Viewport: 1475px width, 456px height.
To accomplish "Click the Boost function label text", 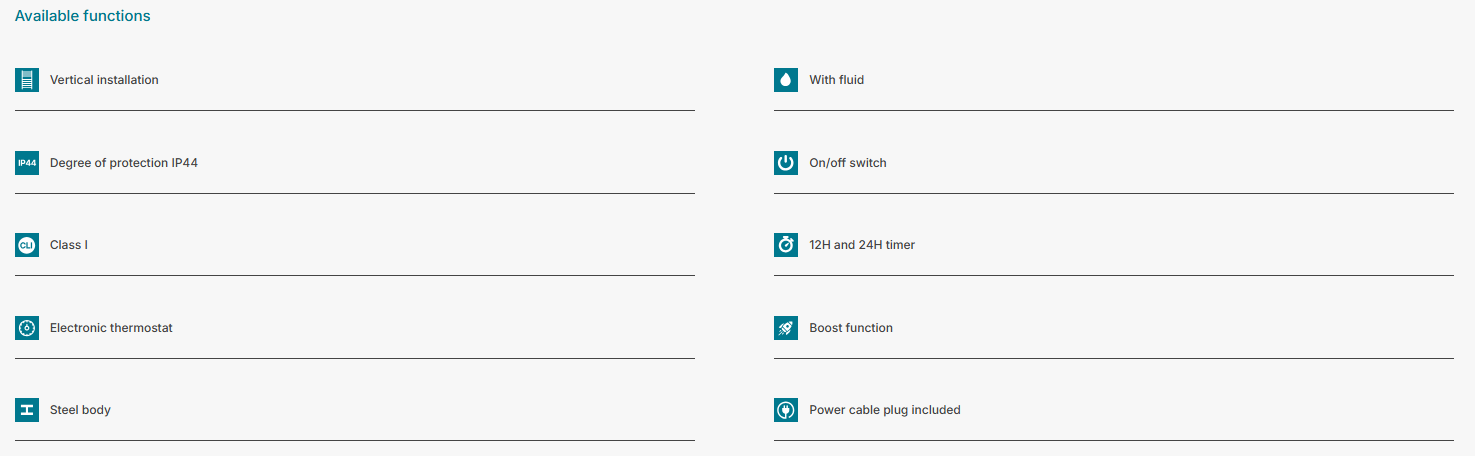I will pyautogui.click(x=850, y=328).
